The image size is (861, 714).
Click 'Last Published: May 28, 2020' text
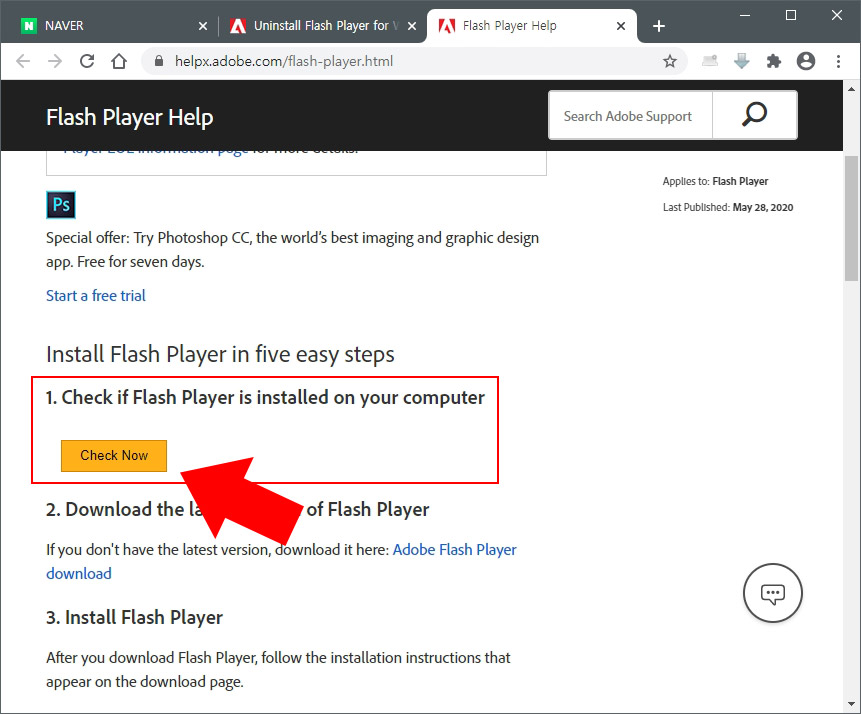tap(728, 207)
